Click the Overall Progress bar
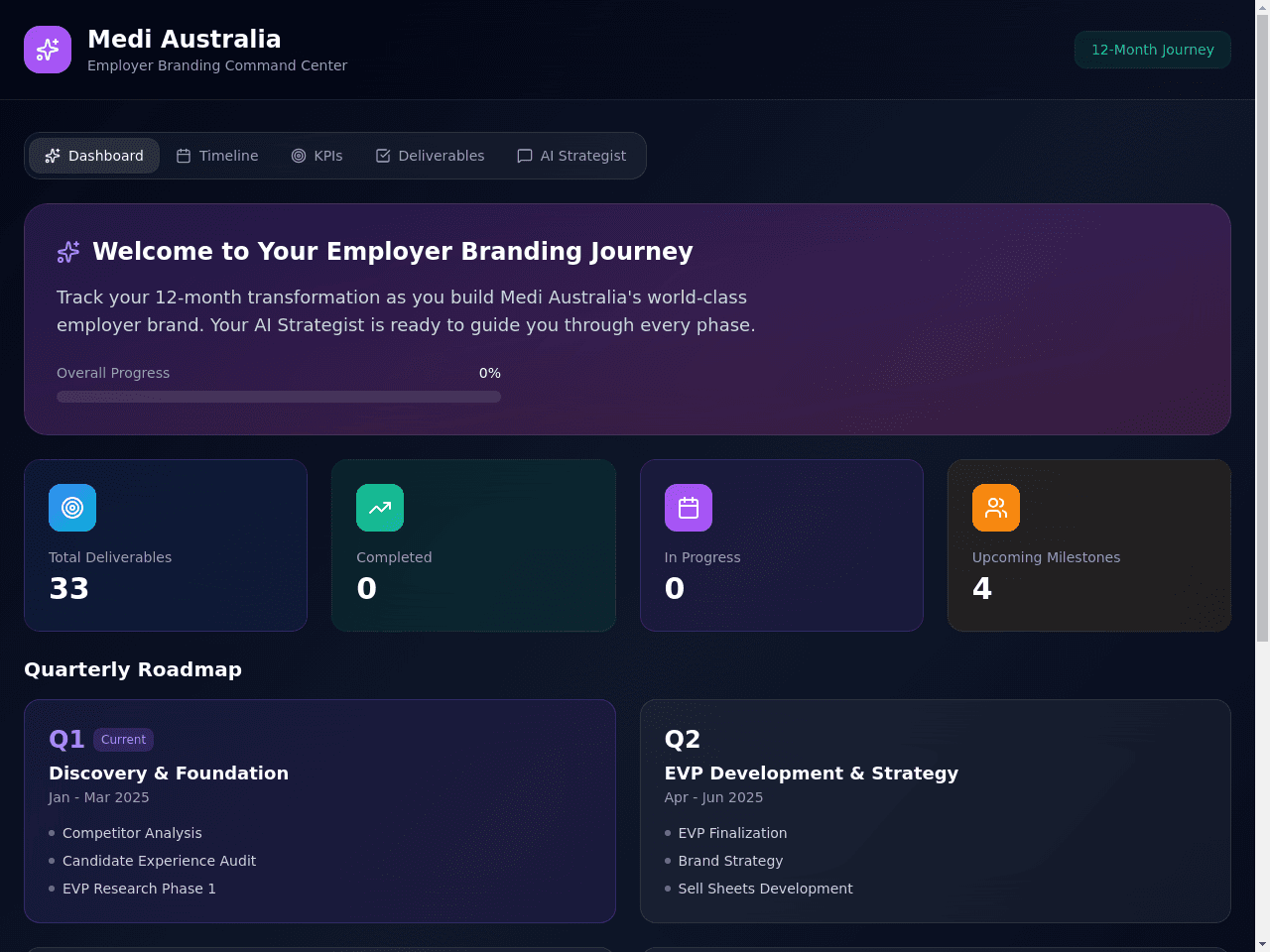Viewport: 1270px width, 952px height. click(x=279, y=397)
